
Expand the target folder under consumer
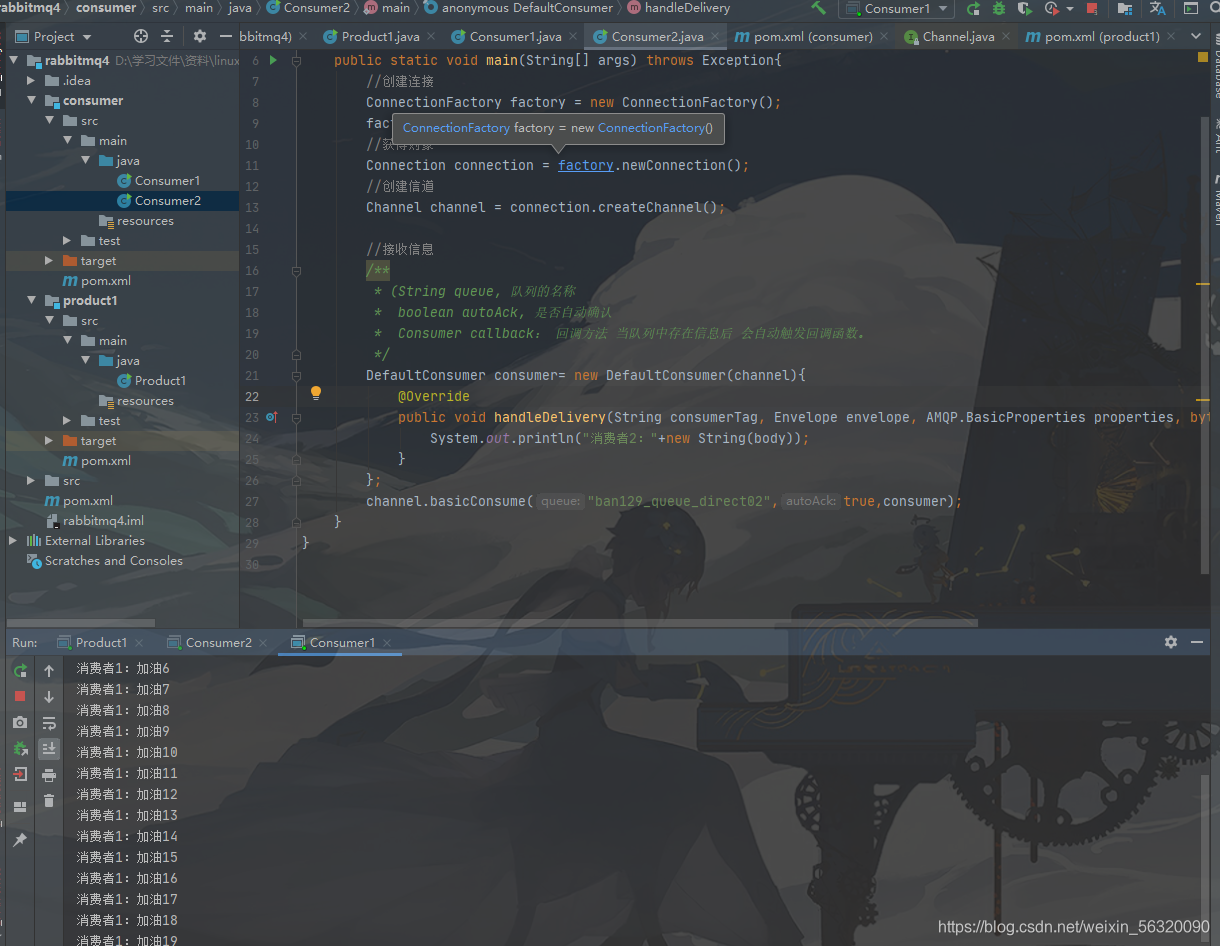click(x=50, y=260)
